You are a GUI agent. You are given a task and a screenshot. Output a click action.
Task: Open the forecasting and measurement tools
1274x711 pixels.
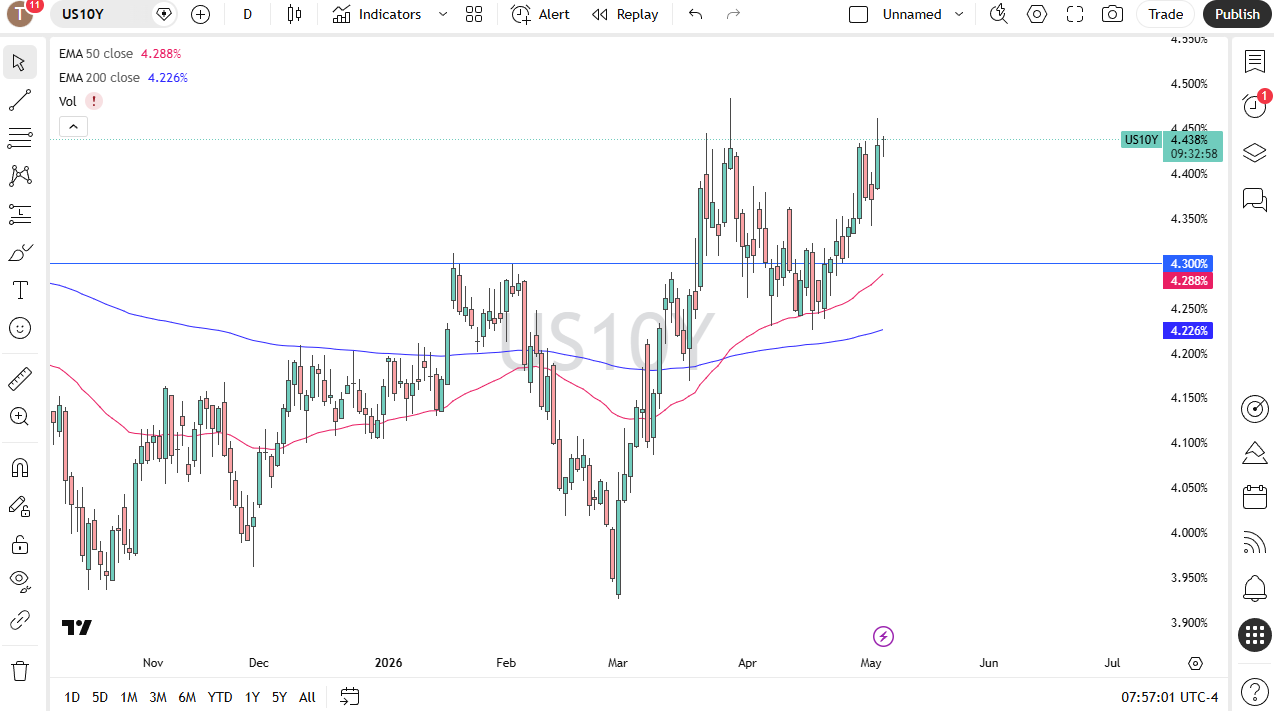coord(19,214)
